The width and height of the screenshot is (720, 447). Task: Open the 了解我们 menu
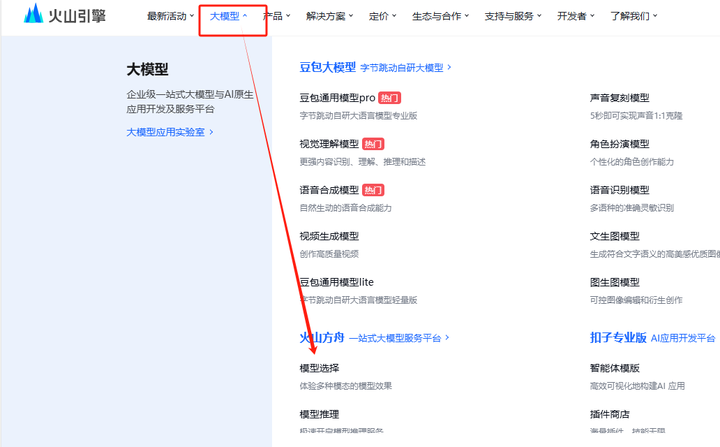pyautogui.click(x=634, y=16)
